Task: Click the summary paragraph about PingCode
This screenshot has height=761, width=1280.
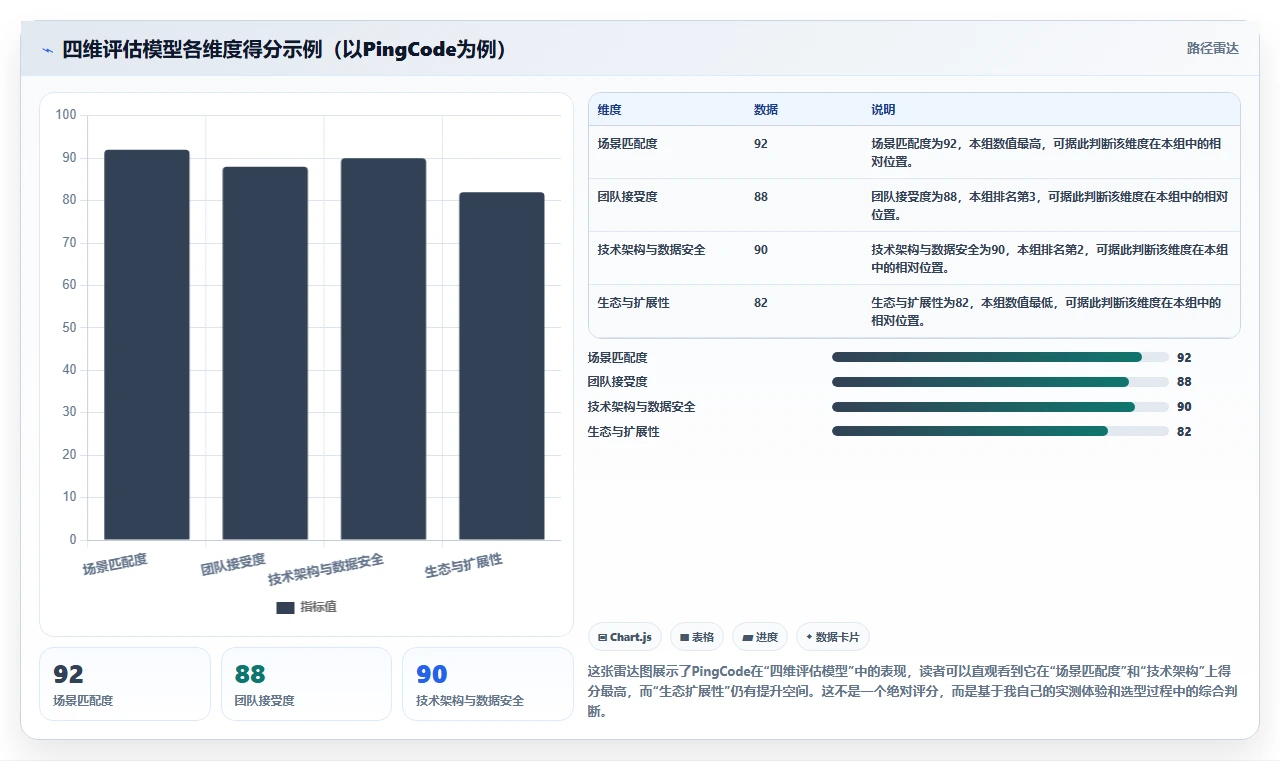Action: [x=912, y=691]
